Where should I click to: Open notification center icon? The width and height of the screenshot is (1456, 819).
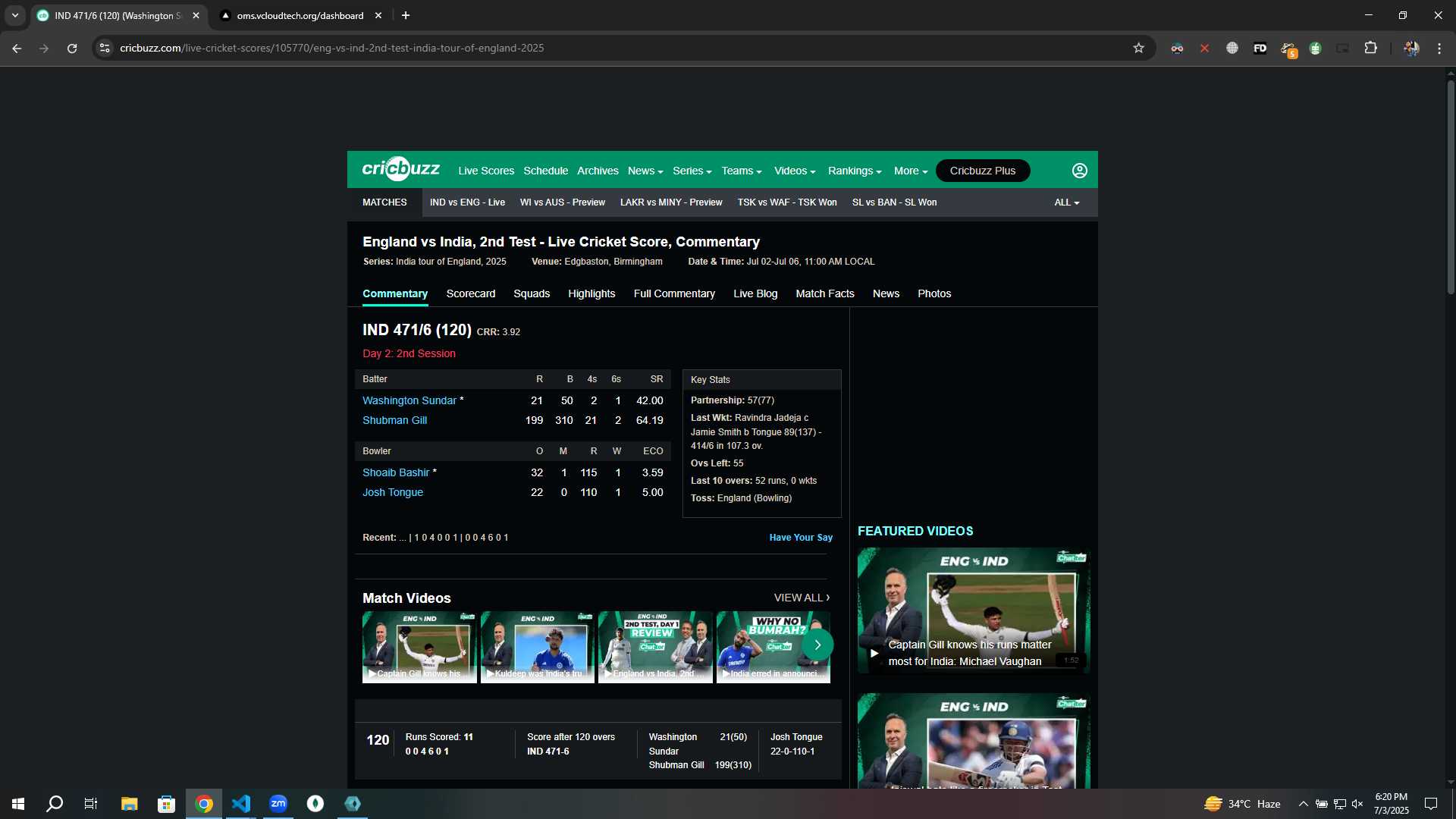[x=1431, y=804]
